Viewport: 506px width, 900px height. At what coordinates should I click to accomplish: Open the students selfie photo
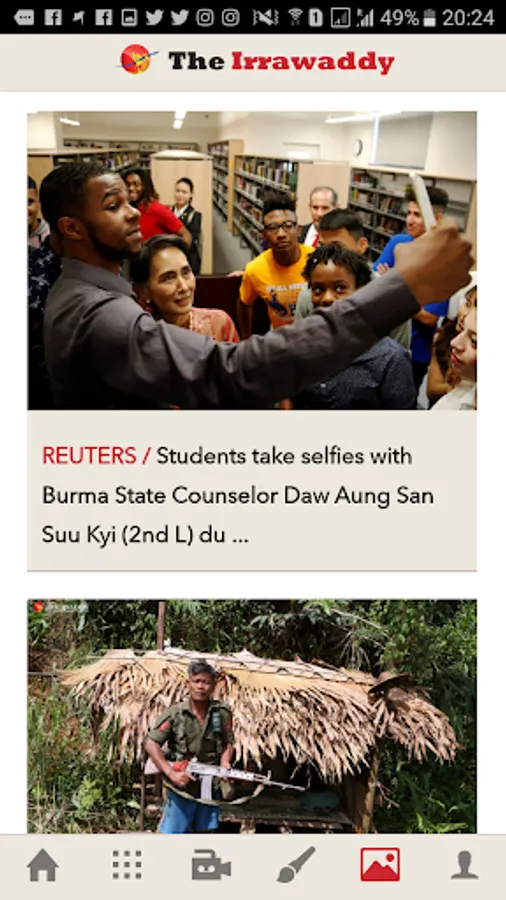pyautogui.click(x=252, y=260)
